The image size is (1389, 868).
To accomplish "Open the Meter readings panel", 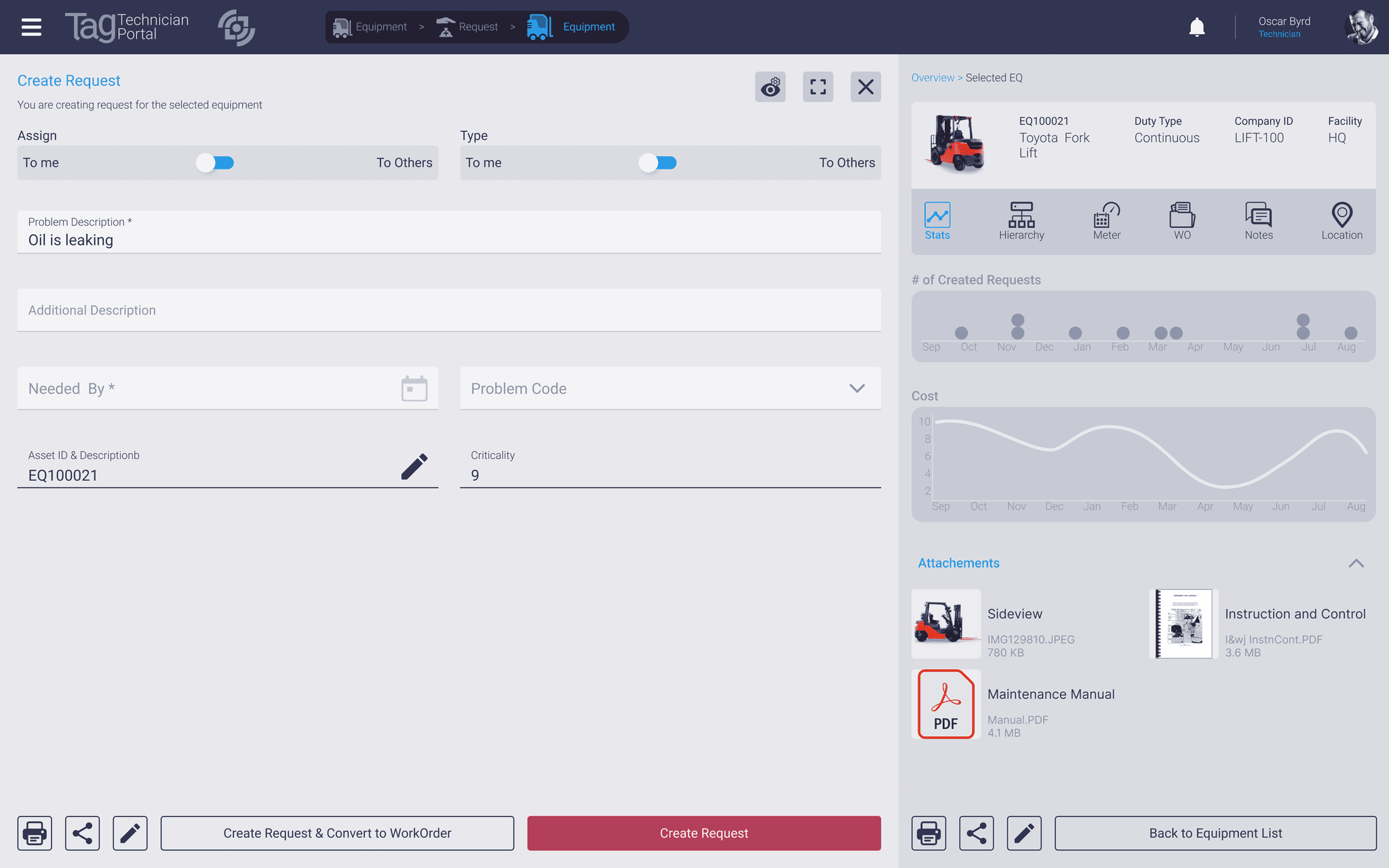I will [x=1107, y=219].
